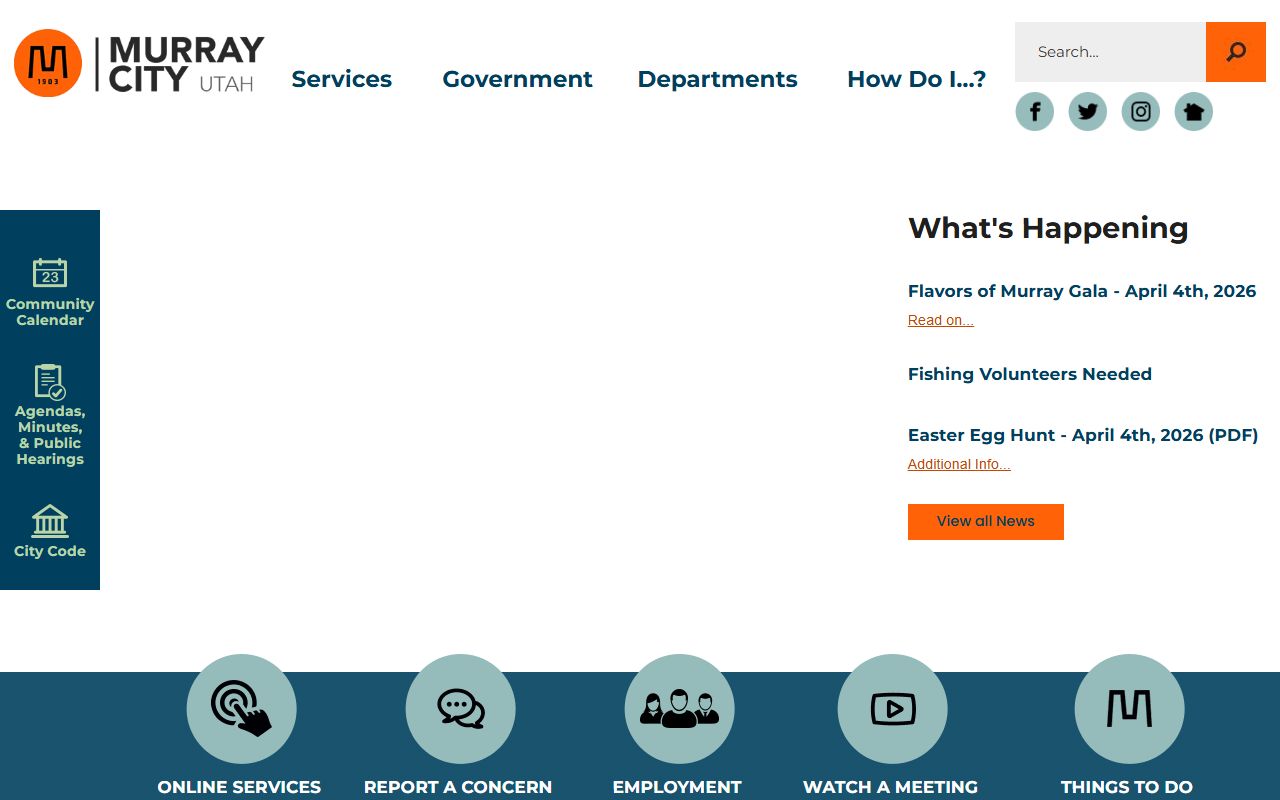Open the Services menu

[342, 79]
